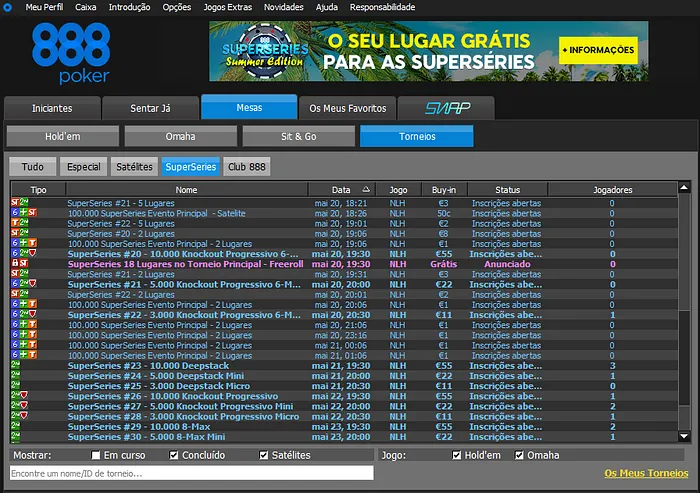
Task: Open the Responsabilidade menu
Action: pyautogui.click(x=383, y=7)
